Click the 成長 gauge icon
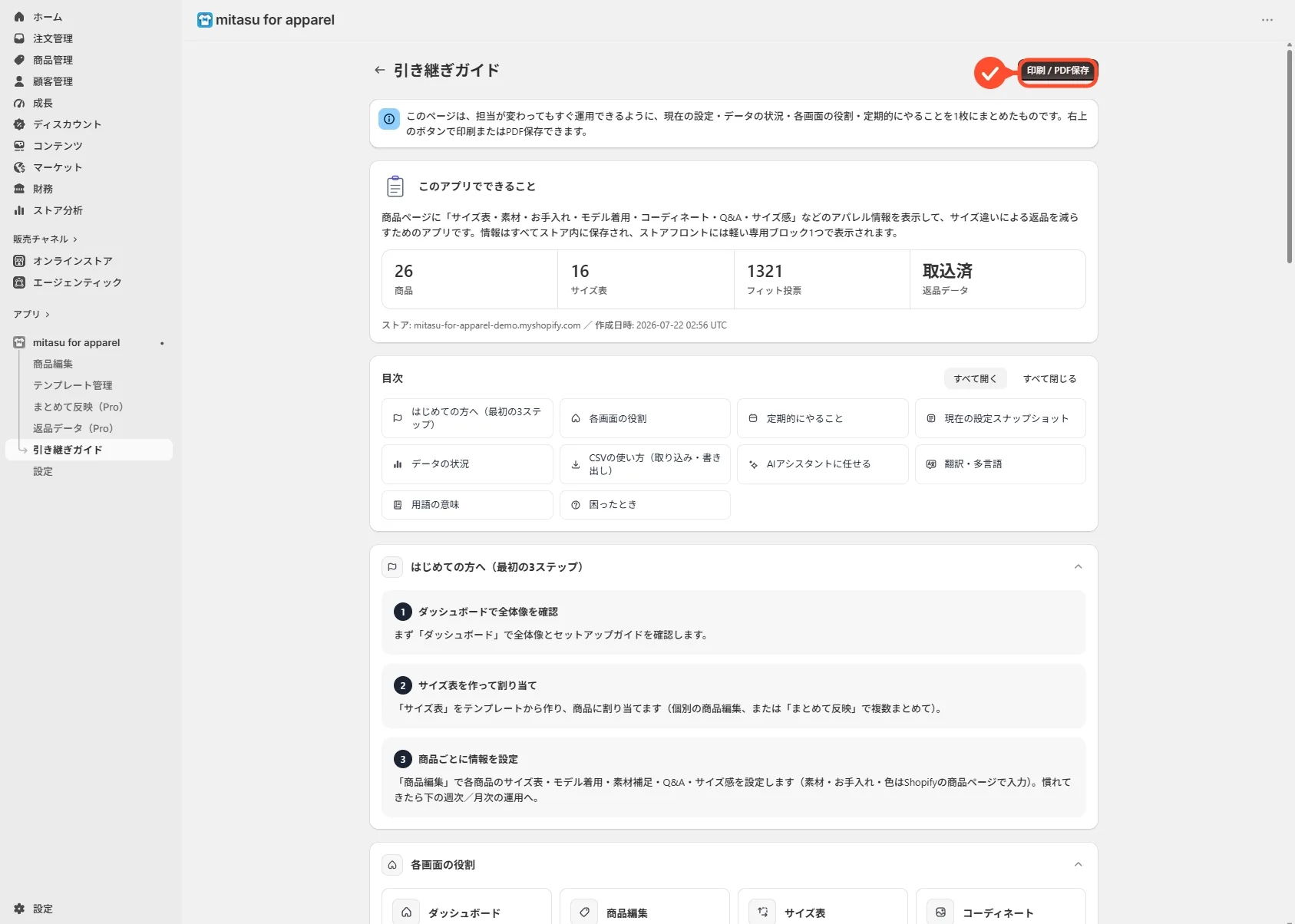This screenshot has width=1295, height=924. [x=19, y=103]
